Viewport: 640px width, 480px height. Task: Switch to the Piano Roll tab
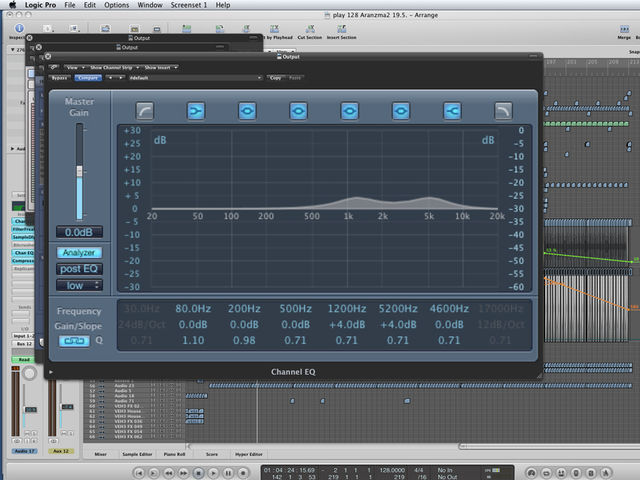[174, 454]
